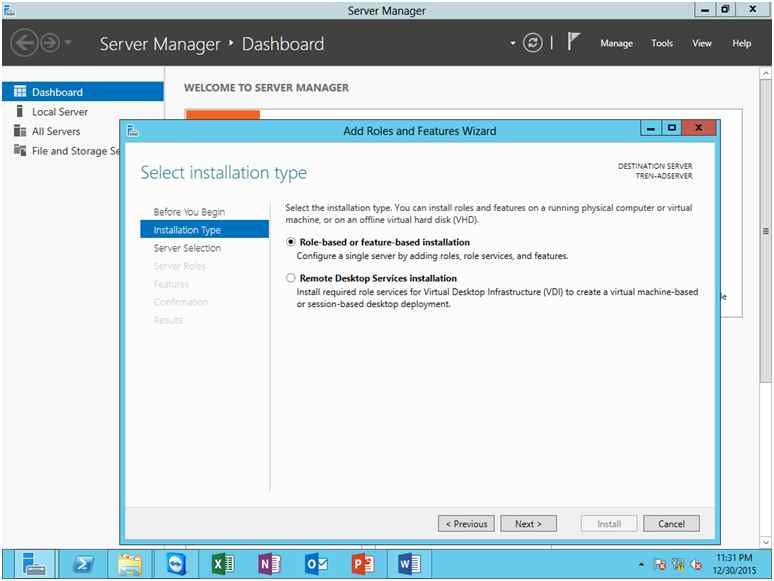774x581 pixels.
Task: Open the Notifications flag icon
Action: pos(573,41)
